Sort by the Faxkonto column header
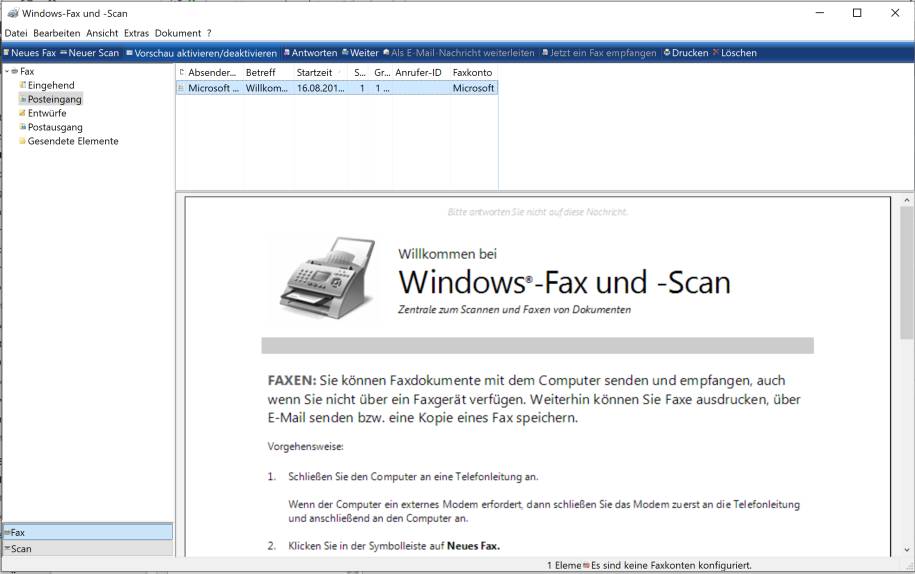The image size is (915, 574). pos(473,72)
